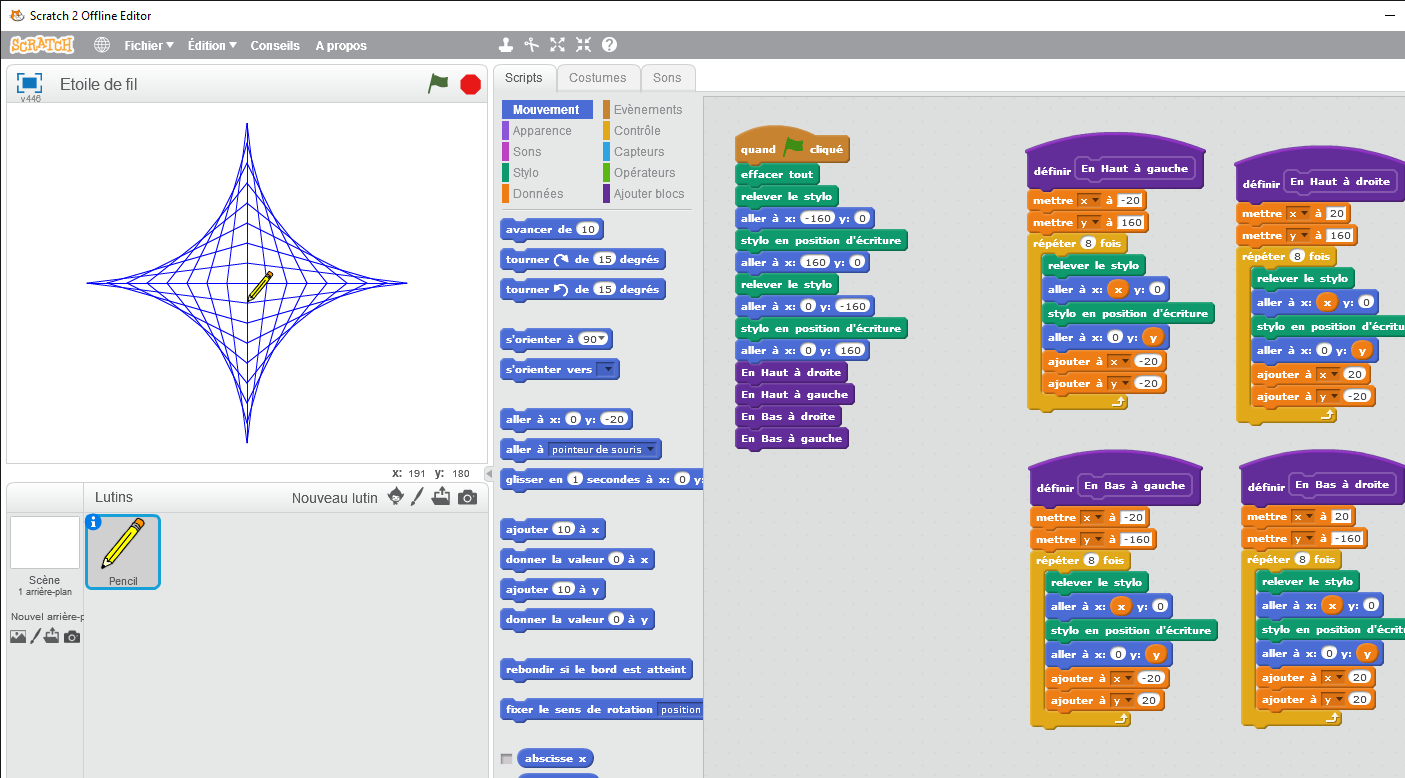Open the Fichier menu
Screen dimensions: 1405x778
[148, 45]
